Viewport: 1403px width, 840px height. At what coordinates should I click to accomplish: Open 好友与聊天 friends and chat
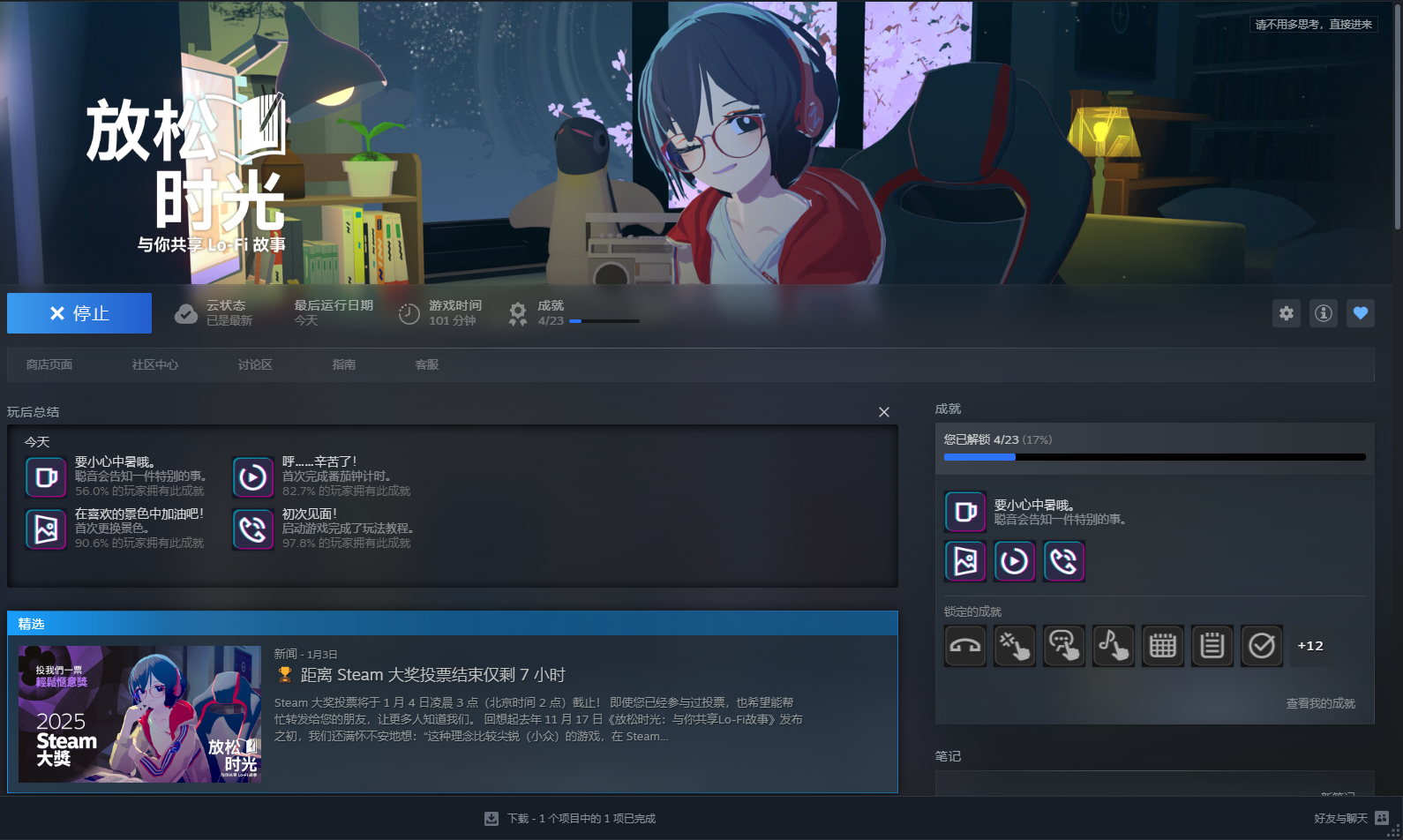coord(1340,819)
